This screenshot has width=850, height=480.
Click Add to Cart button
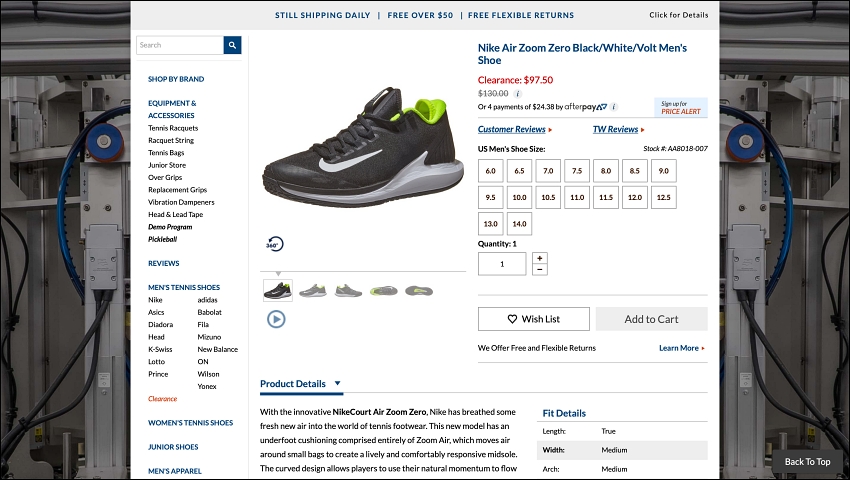[652, 319]
